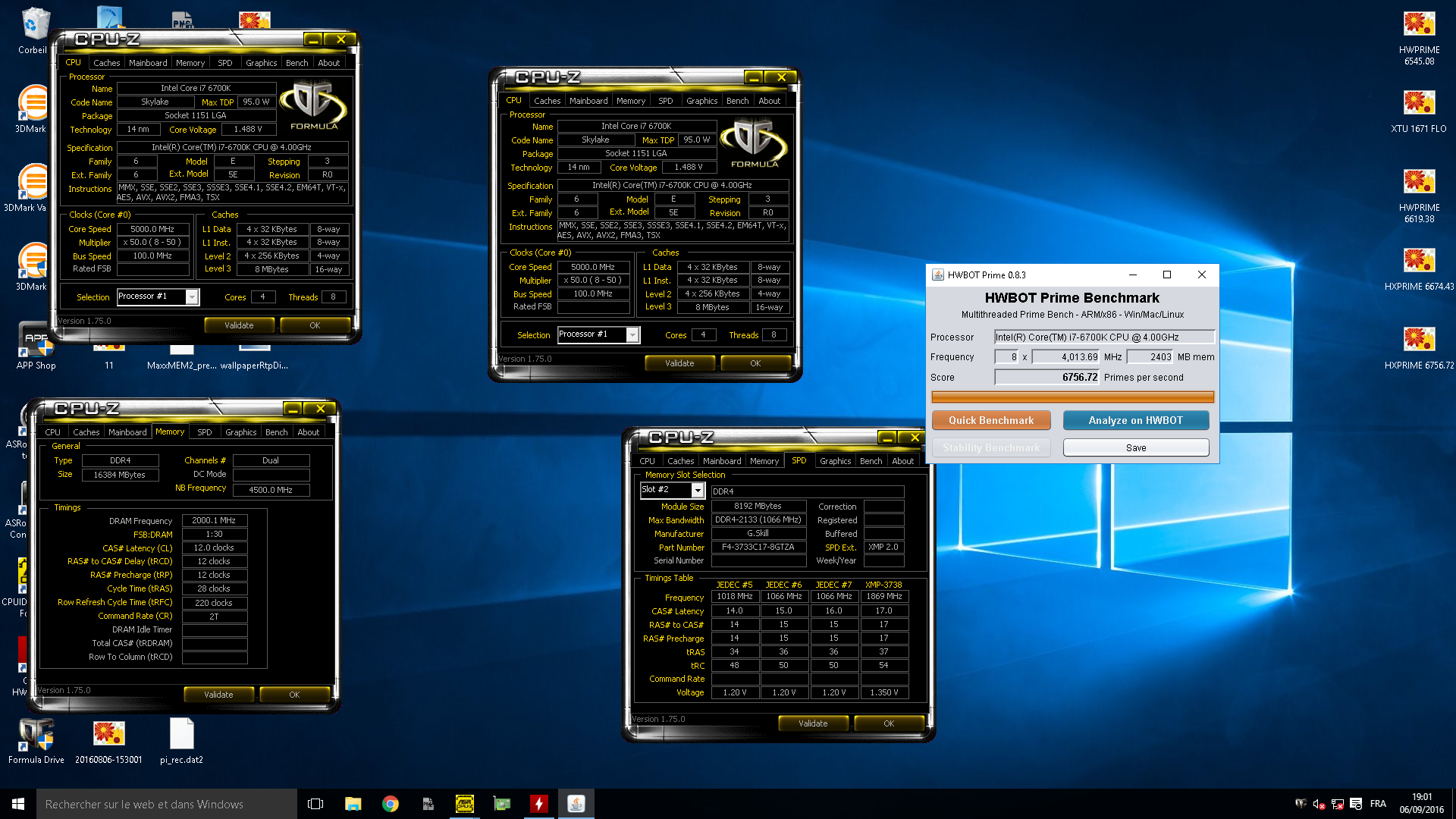The width and height of the screenshot is (1456, 819).
Task: Select CPU tab in the Memory CPU-Z window
Action: click(x=52, y=432)
